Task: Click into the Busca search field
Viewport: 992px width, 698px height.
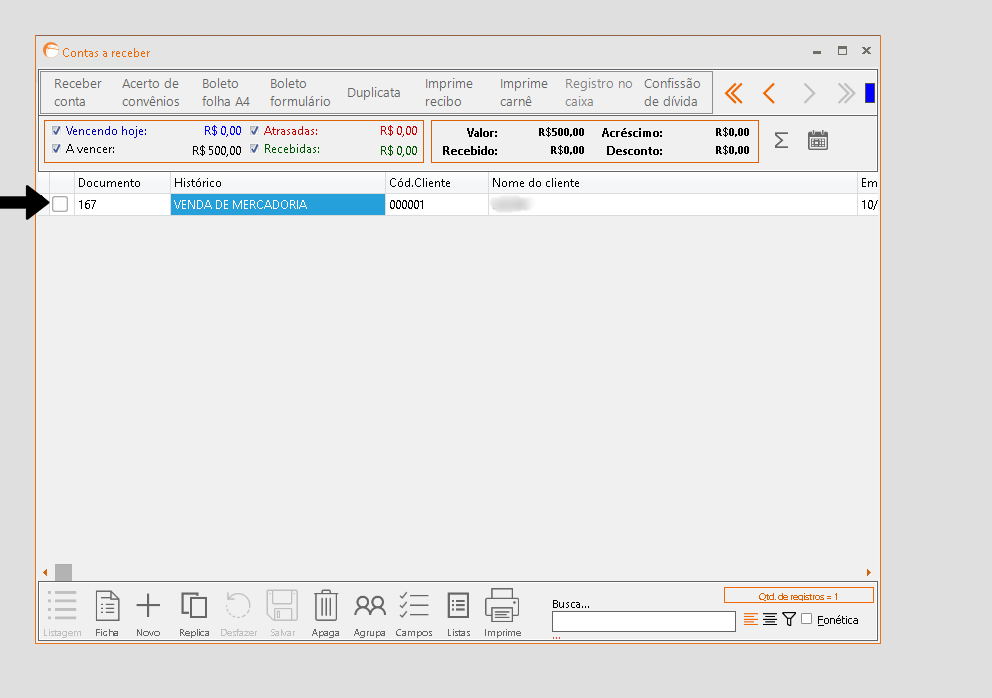Action: point(643,621)
